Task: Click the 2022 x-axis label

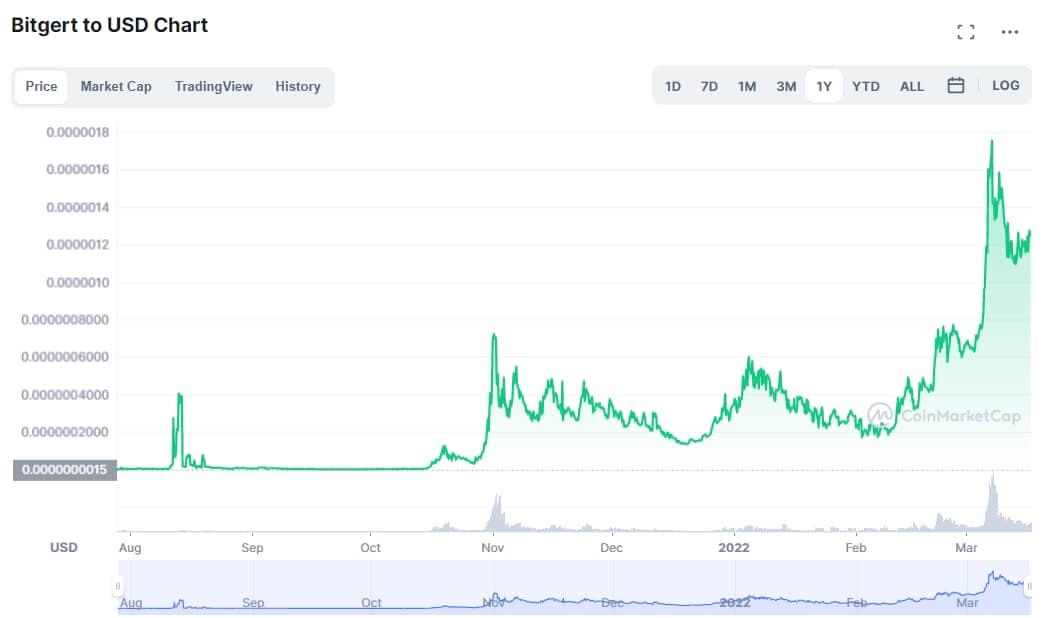Action: coord(734,548)
